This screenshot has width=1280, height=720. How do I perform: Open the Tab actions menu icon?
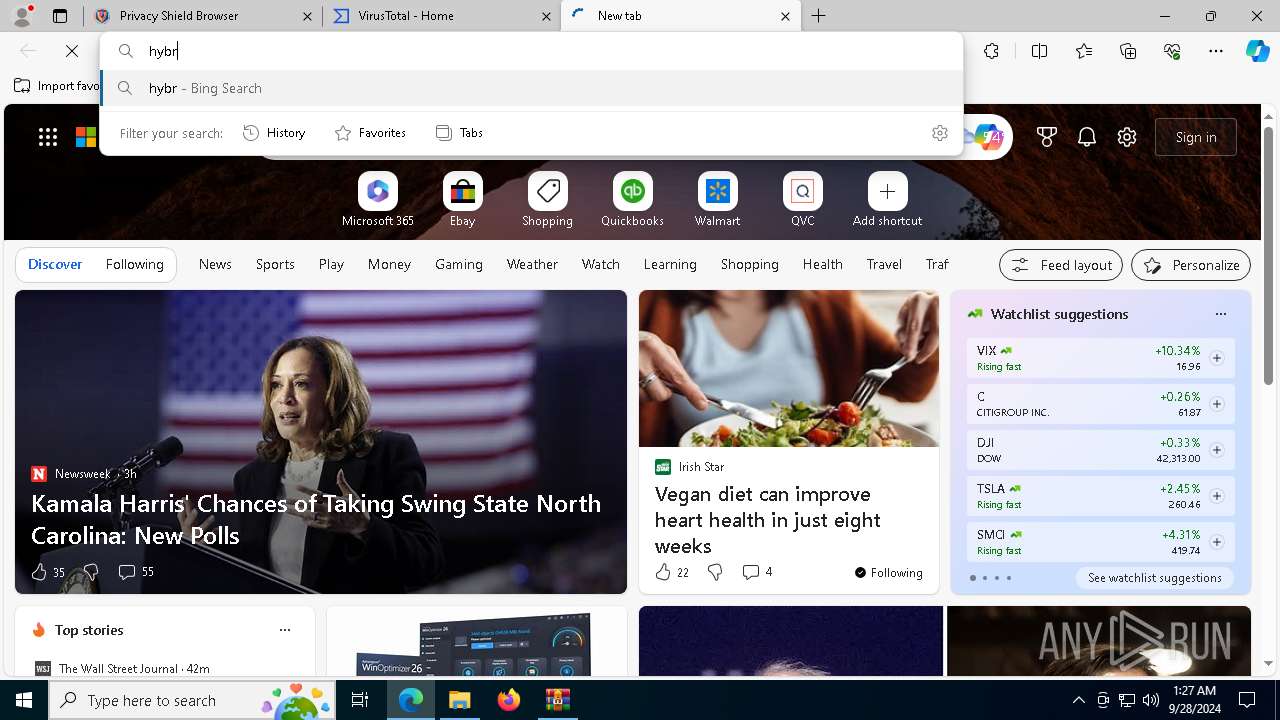click(x=60, y=16)
